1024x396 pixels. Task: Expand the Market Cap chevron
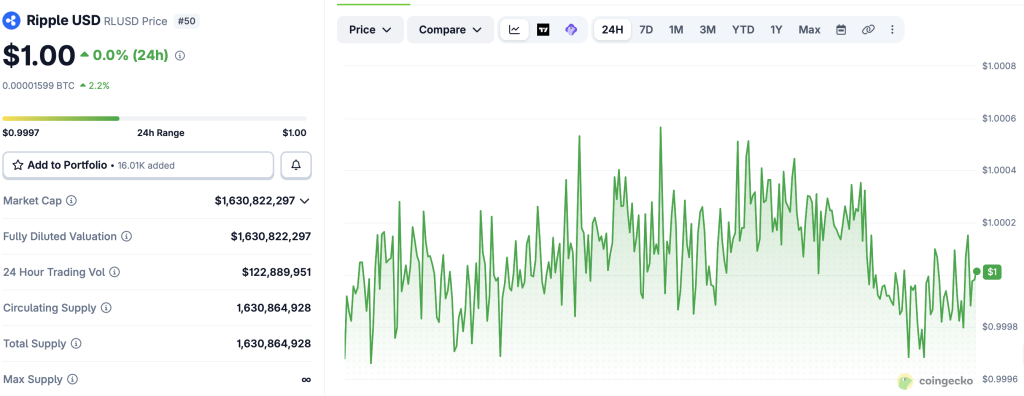[x=304, y=201]
